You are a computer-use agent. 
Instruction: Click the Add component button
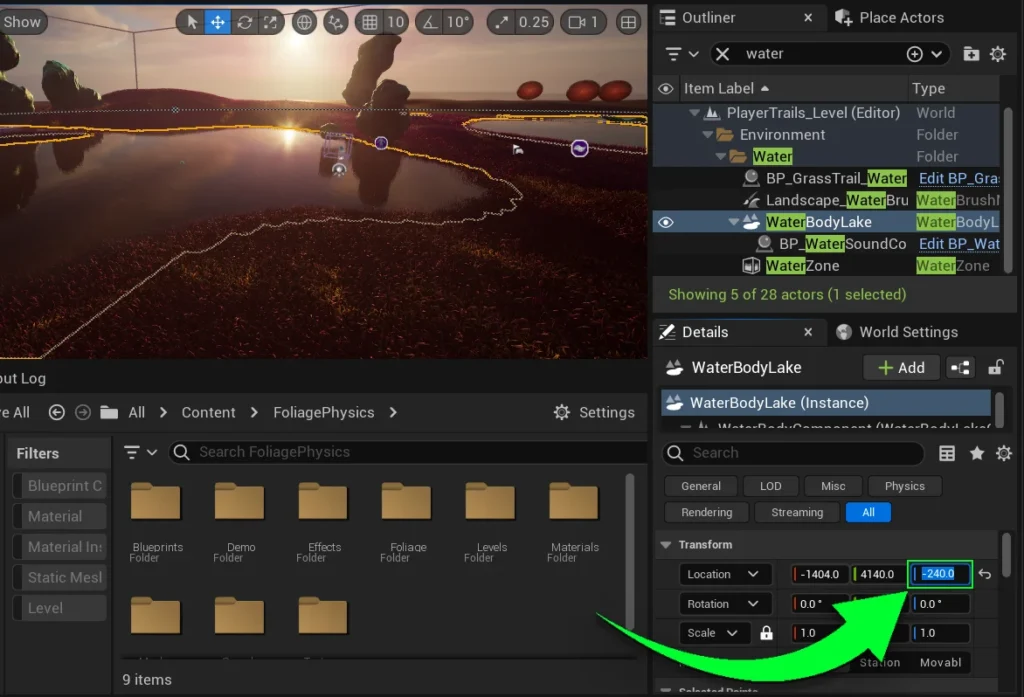click(x=900, y=368)
